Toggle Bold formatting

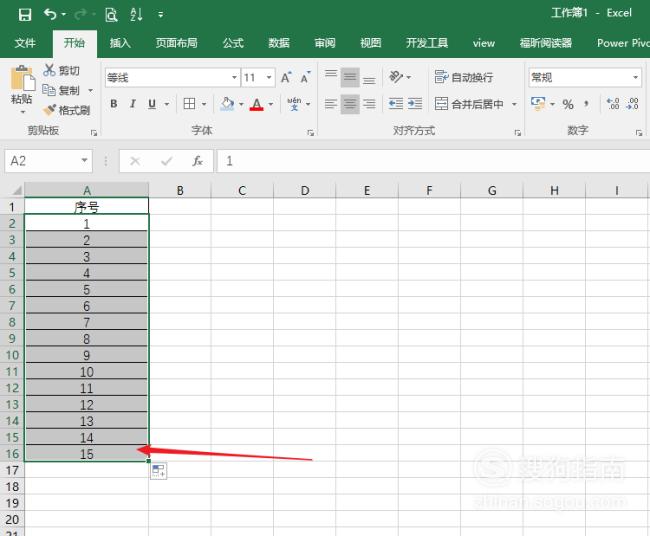click(114, 104)
